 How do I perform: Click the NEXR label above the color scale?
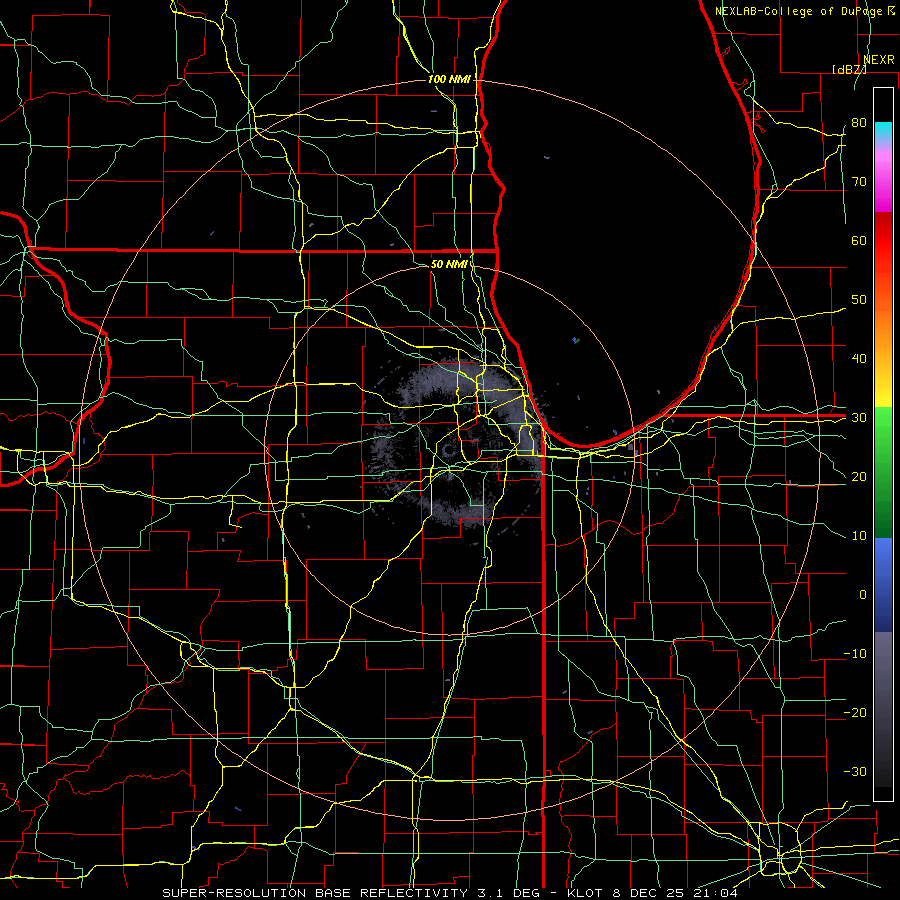pos(879,60)
